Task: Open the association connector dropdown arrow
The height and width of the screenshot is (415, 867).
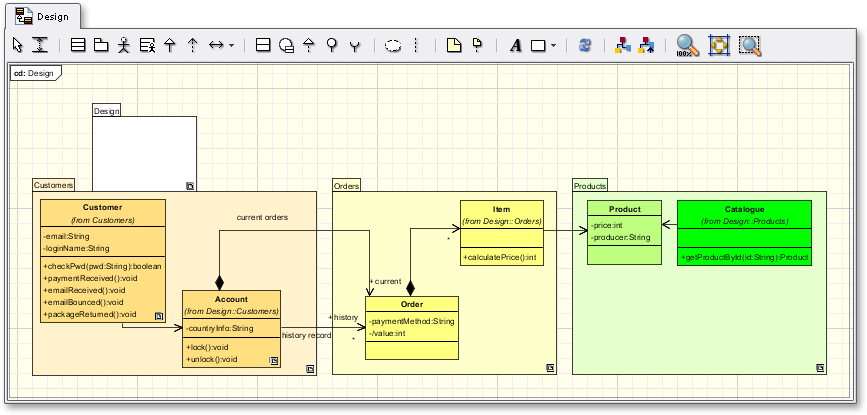Action: (232, 45)
